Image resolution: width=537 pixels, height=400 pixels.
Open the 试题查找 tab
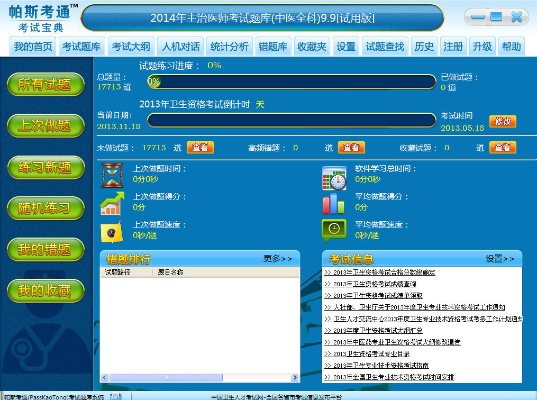pos(385,46)
